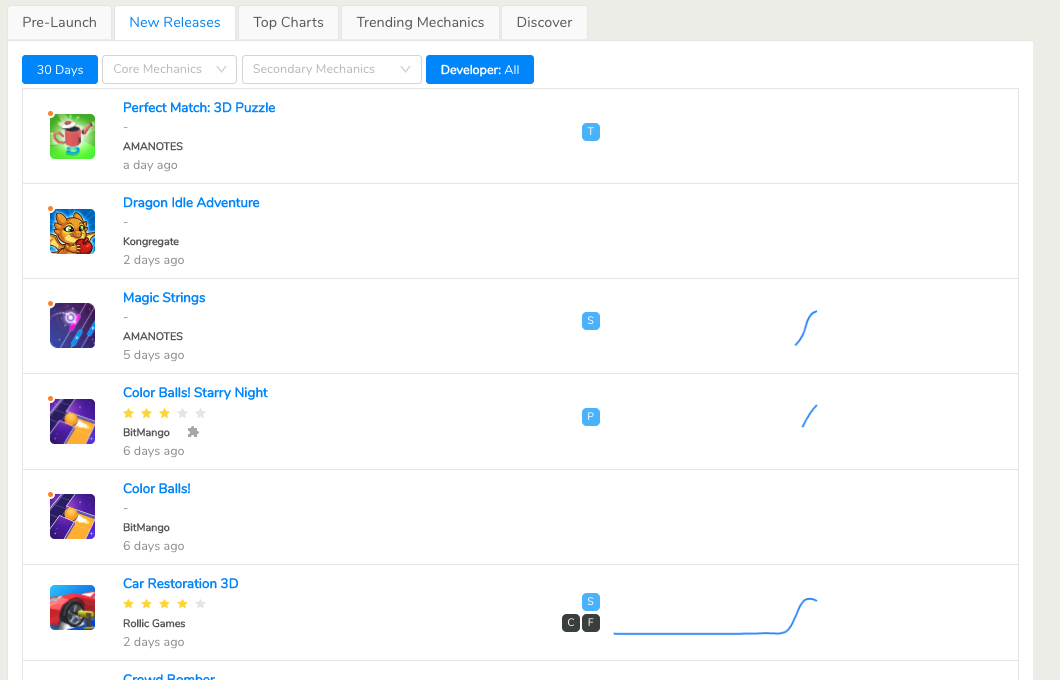Expand the Core Mechanics dropdown

[169, 70]
